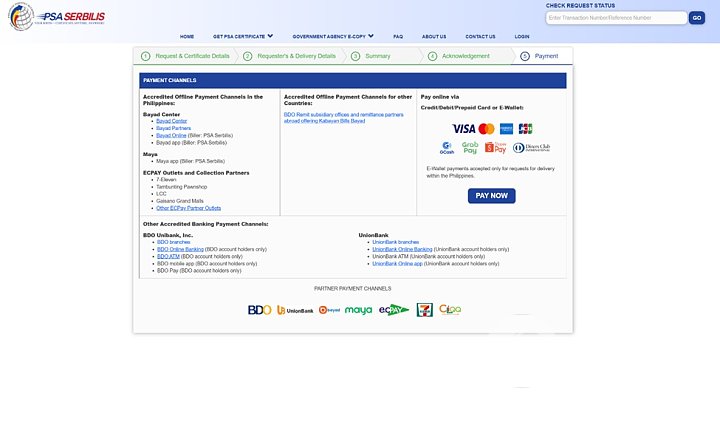Click step 3 circle icon
Screen dimensions: 720x425
tap(355, 56)
